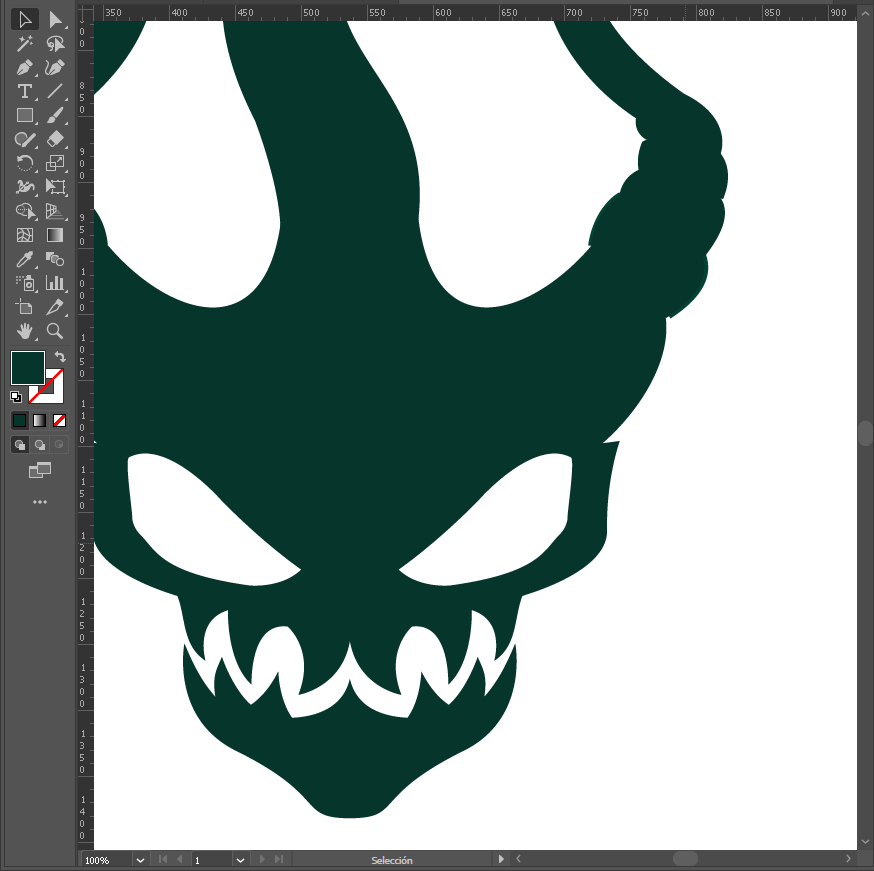Activate the Gradient tool
This screenshot has width=874, height=871.
click(x=55, y=235)
